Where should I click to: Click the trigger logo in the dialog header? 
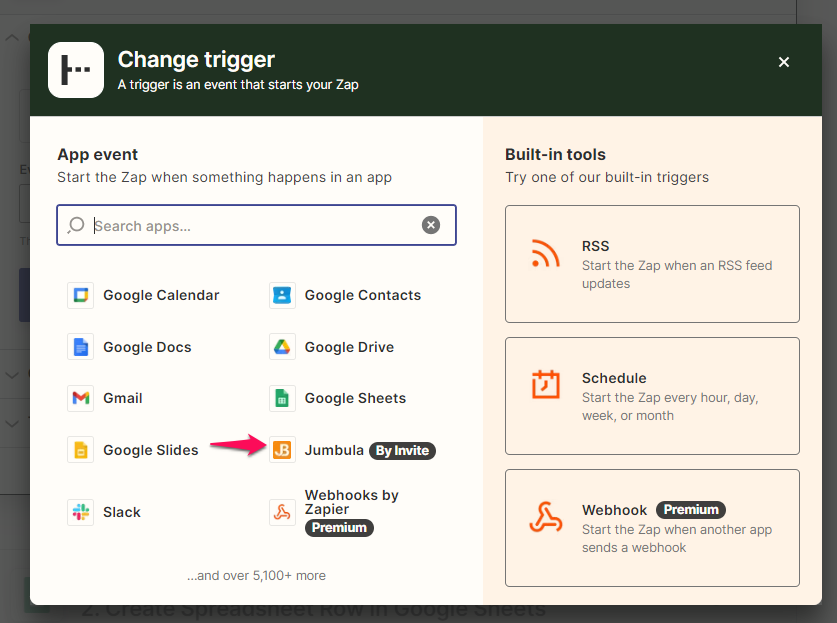pos(76,70)
